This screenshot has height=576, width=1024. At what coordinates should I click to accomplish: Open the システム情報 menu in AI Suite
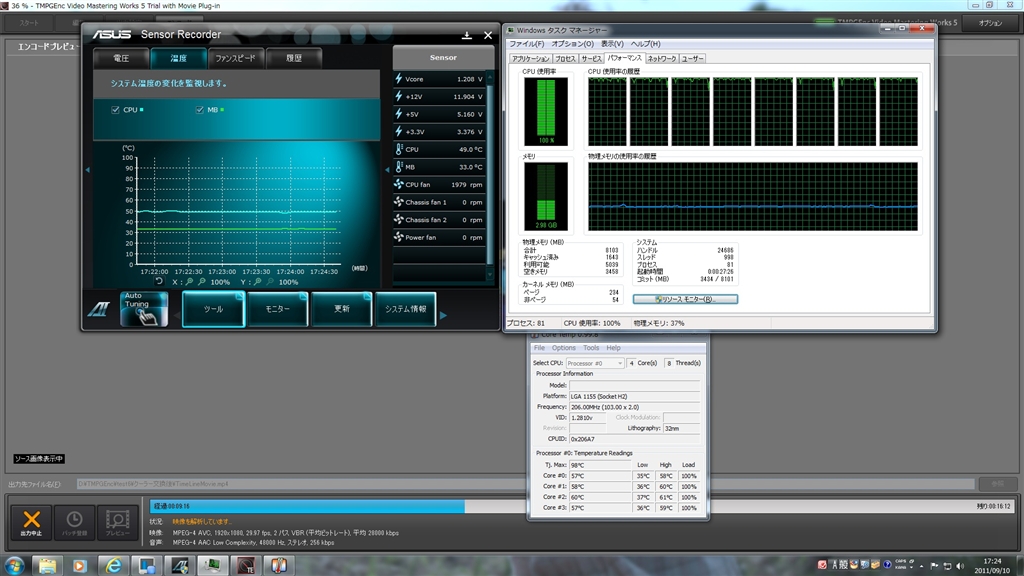[x=406, y=309]
